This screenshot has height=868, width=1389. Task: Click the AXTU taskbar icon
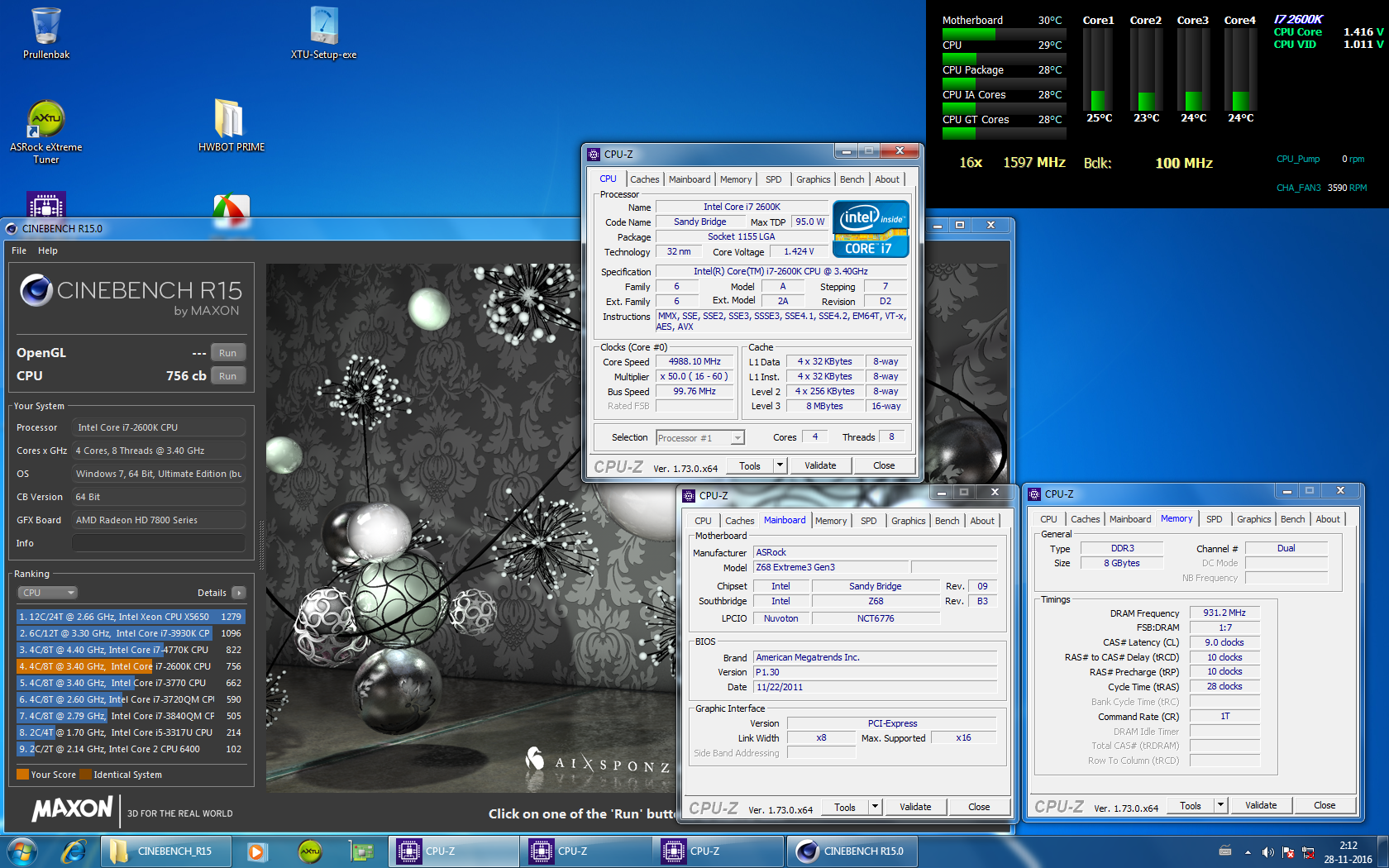[x=309, y=851]
